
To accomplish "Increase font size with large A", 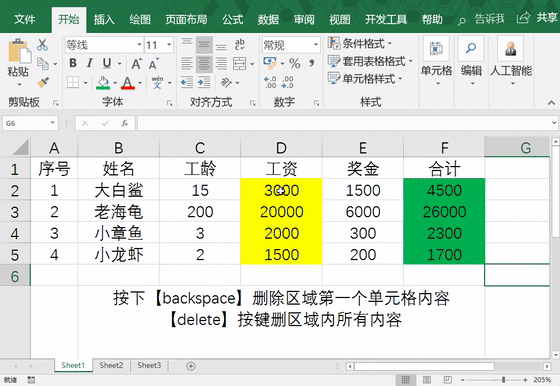I will click(x=136, y=64).
